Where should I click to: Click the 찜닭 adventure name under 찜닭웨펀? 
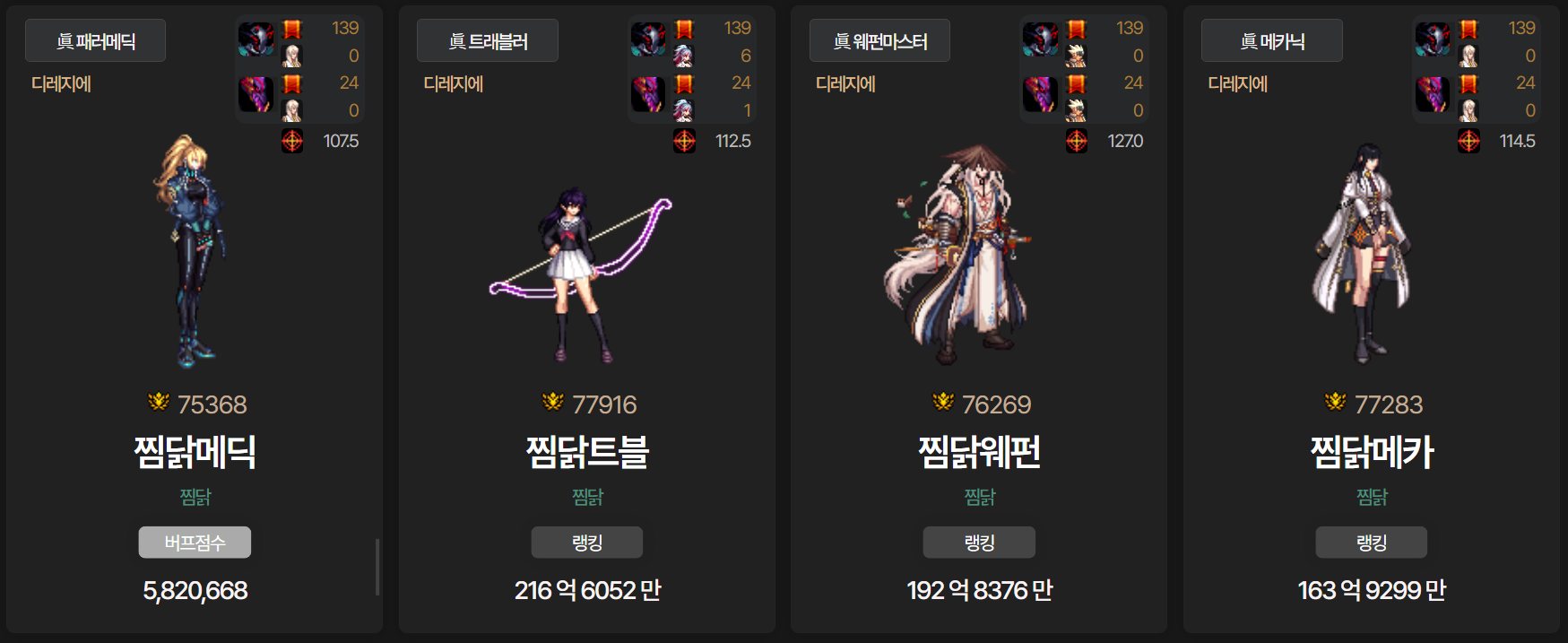[x=979, y=496]
